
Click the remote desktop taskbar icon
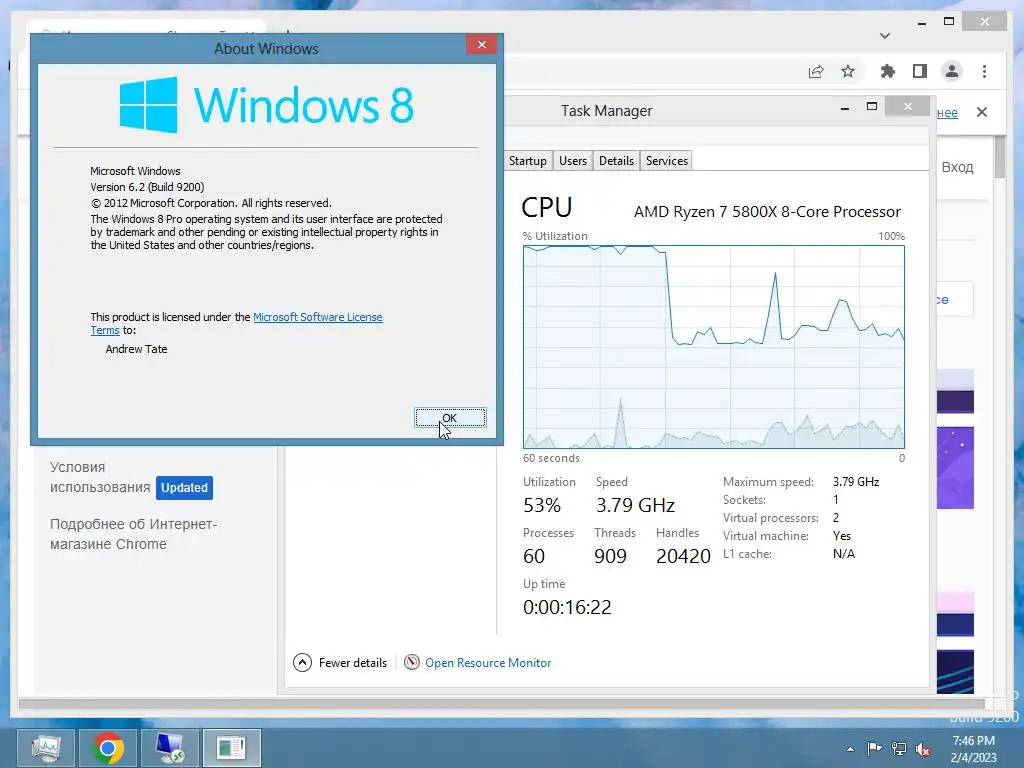pos(169,748)
